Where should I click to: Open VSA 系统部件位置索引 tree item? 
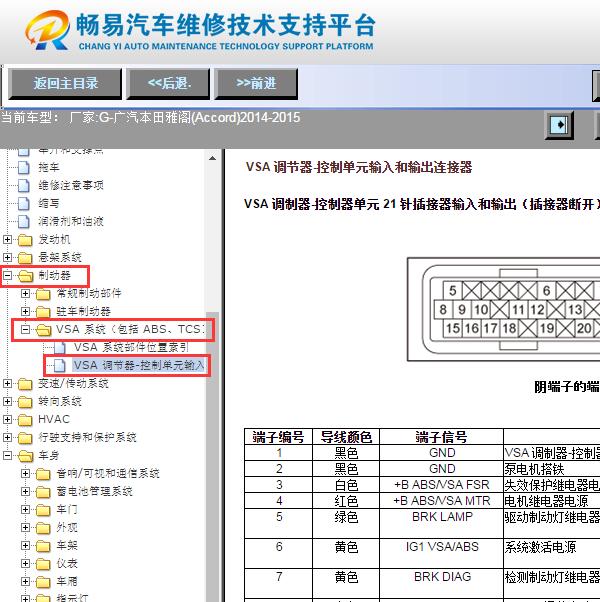(131, 347)
